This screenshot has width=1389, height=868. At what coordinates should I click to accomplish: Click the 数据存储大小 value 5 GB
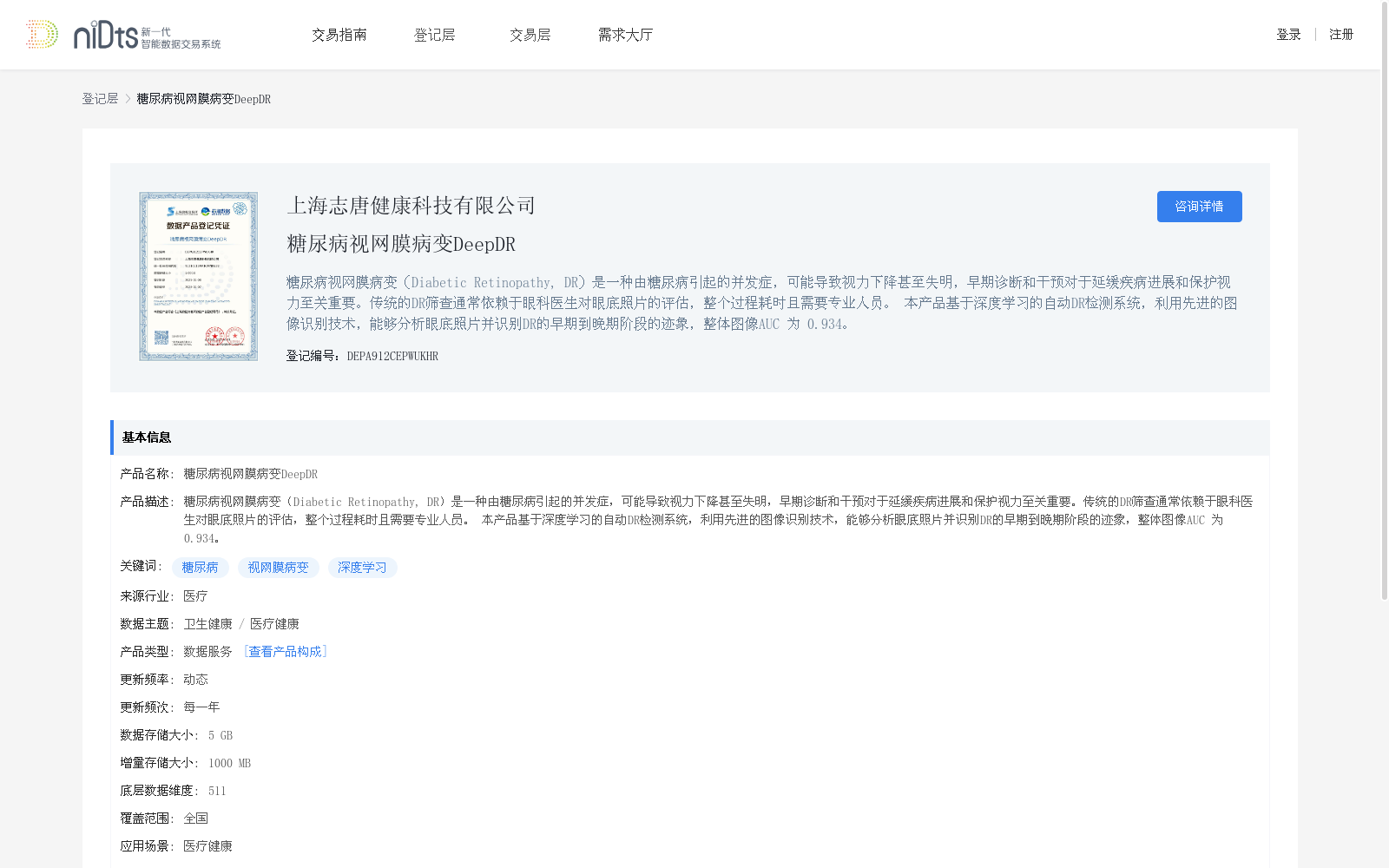pos(221,735)
